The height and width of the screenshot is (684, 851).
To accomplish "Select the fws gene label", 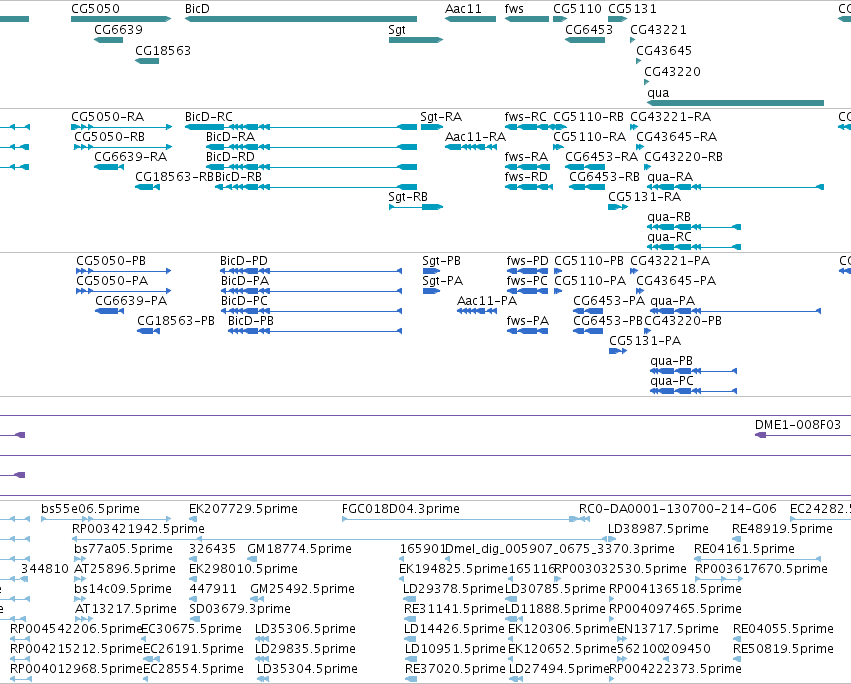I will (x=514, y=9).
